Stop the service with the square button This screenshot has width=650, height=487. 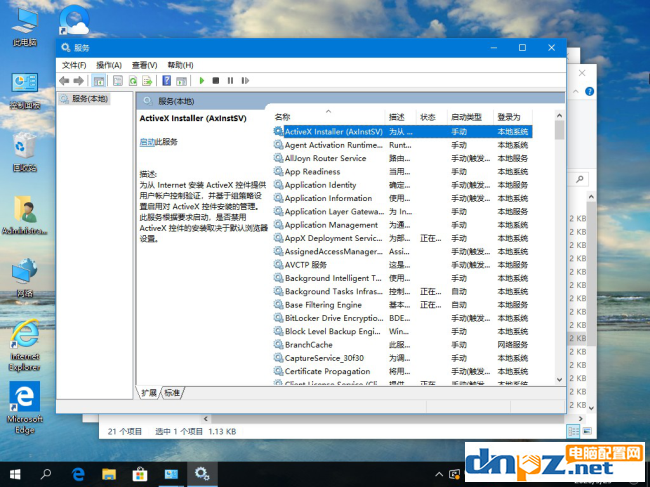(216, 81)
